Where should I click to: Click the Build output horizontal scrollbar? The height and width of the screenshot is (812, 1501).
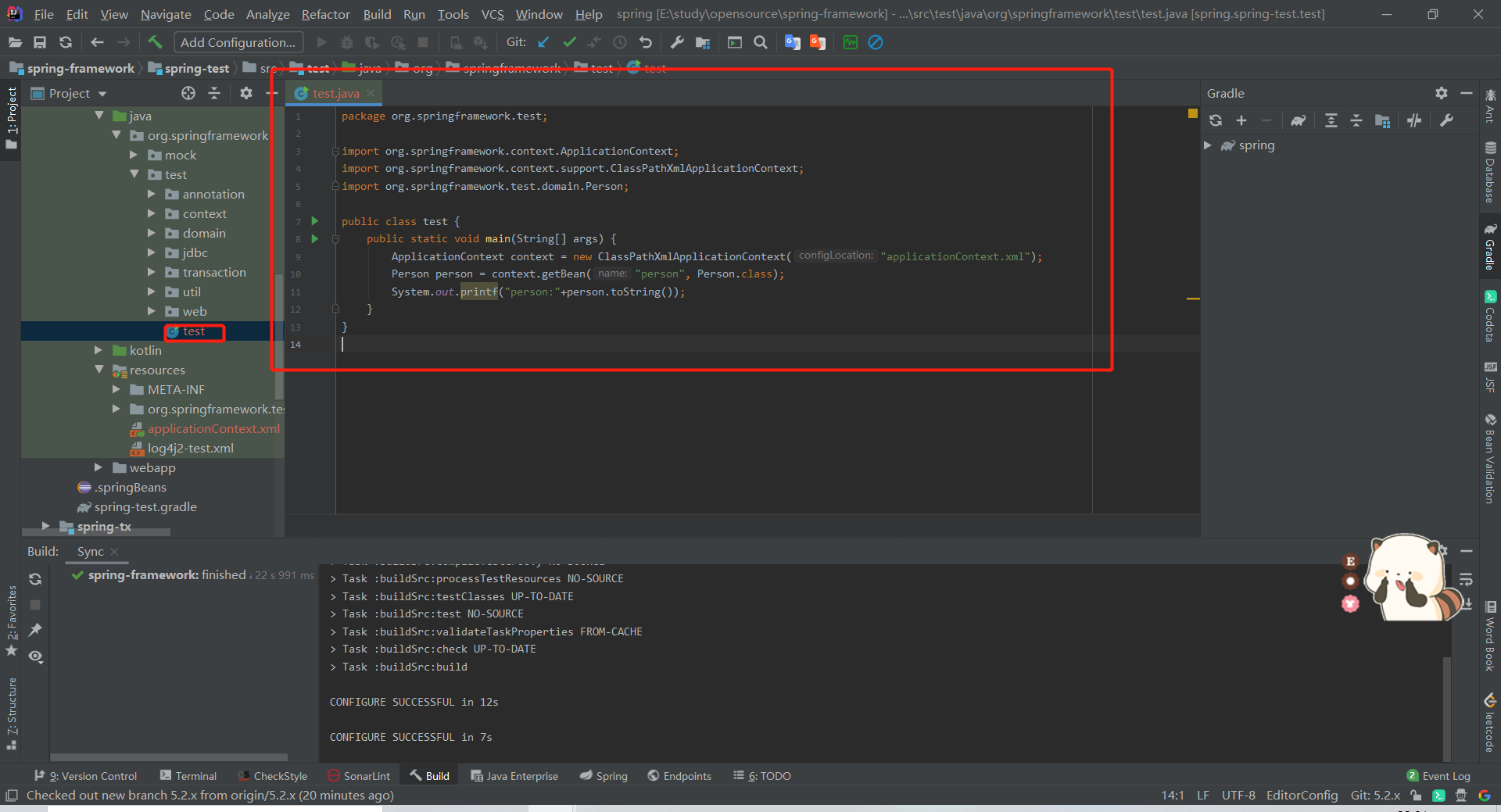click(169, 757)
